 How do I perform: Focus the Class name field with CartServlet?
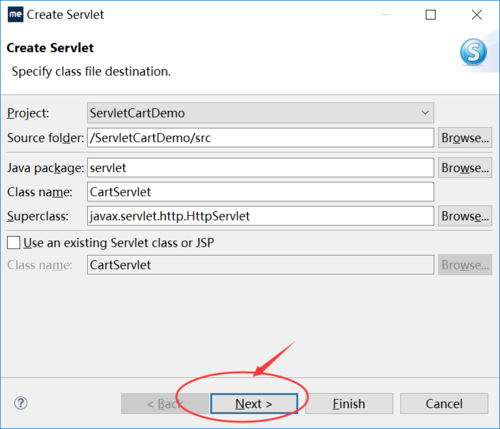(x=260, y=192)
